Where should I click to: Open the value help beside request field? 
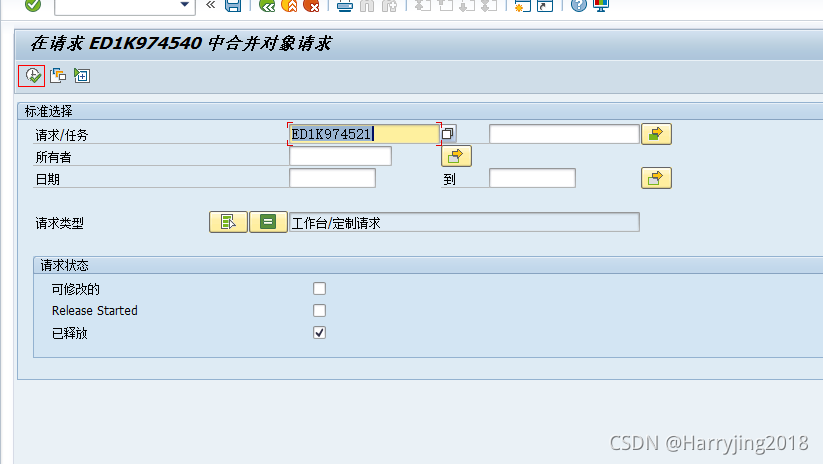[x=448, y=134]
